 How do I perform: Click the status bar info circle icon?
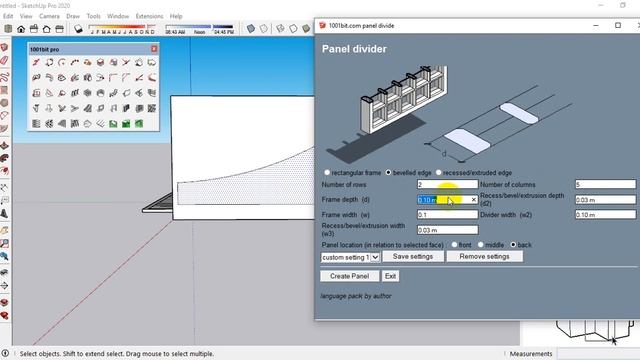tap(5, 353)
